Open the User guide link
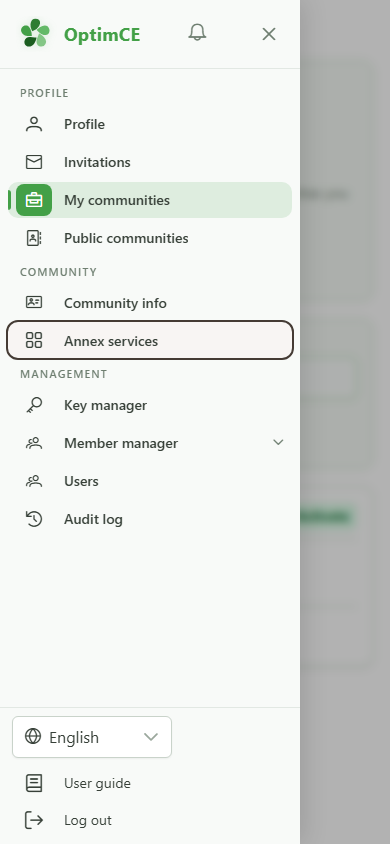Screen dimensions: 390x844 coord(150,783)
